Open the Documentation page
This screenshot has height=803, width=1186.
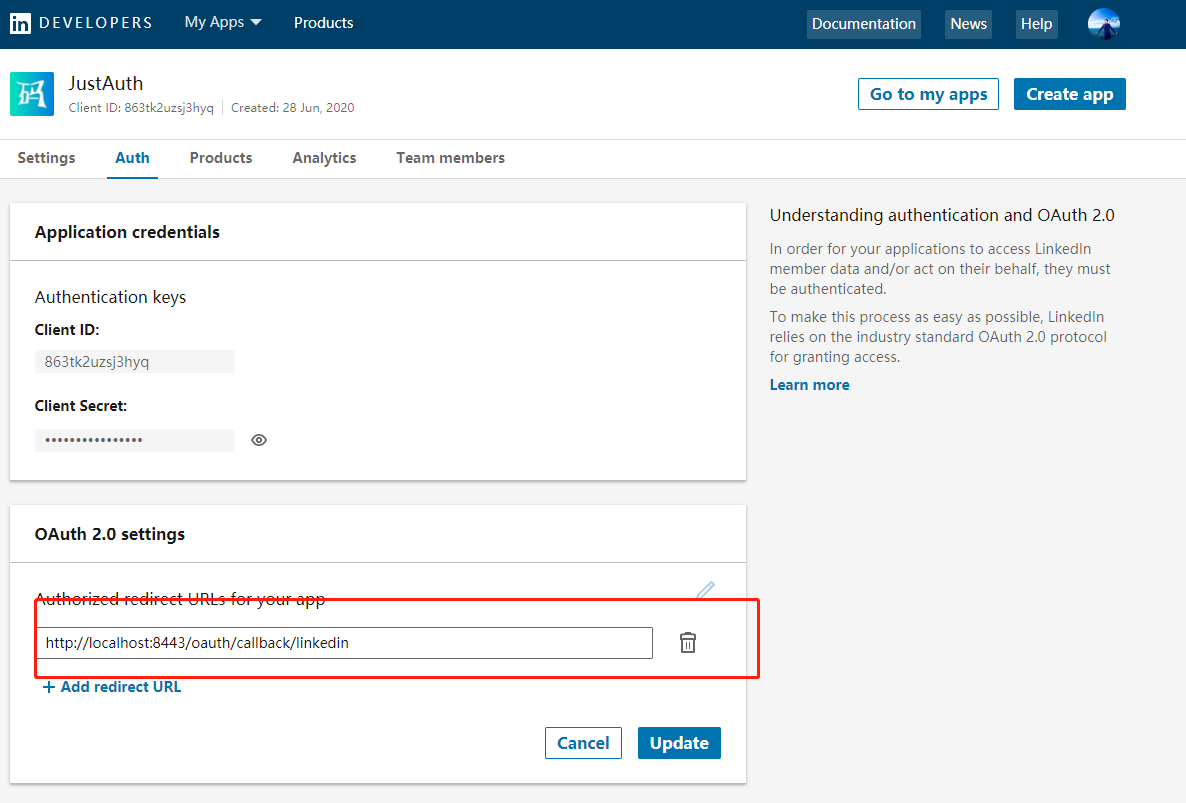[x=864, y=24]
